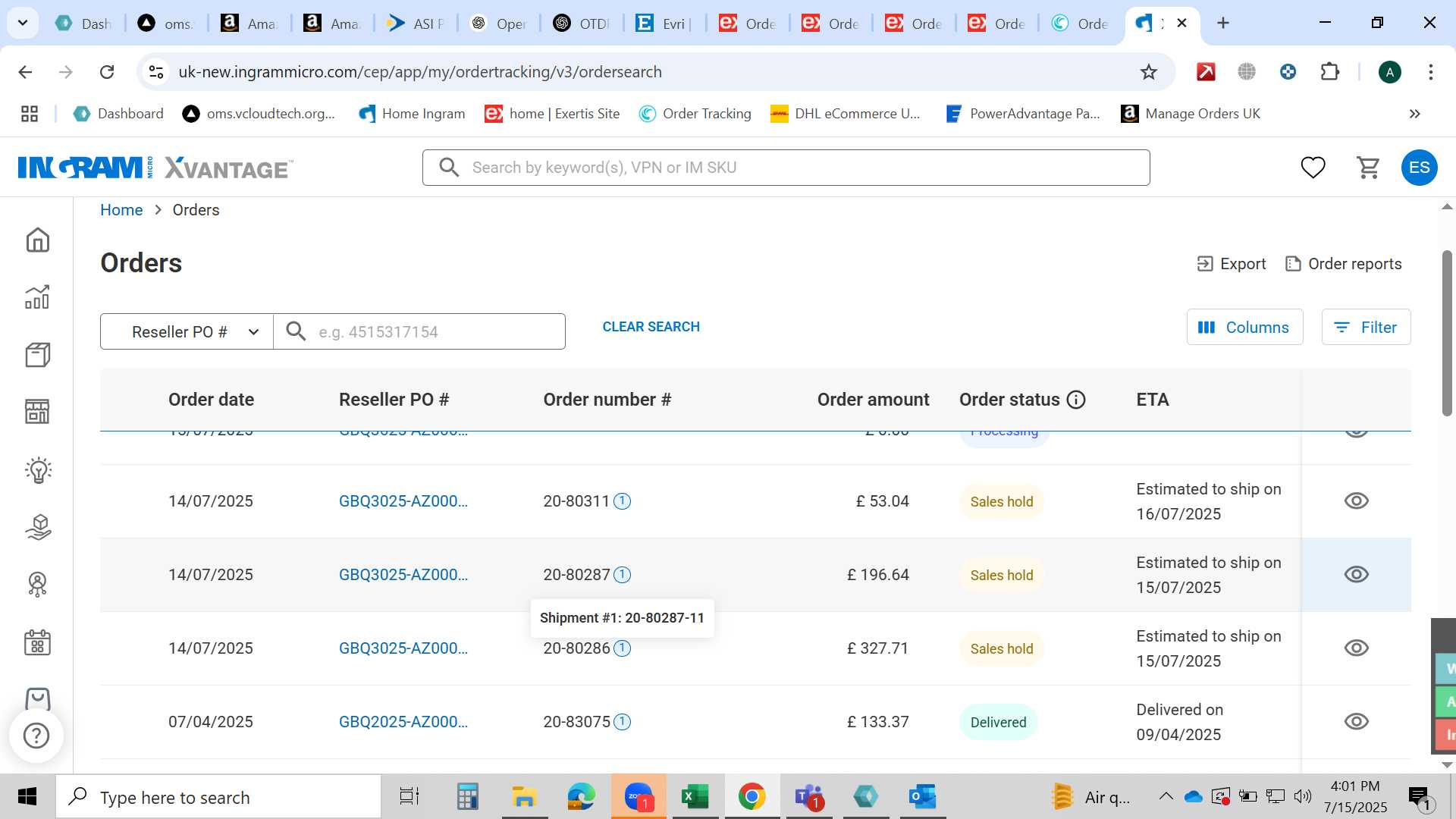This screenshot has width=1456, height=819.
Task: Open the ES user profile avatar
Action: tap(1419, 168)
